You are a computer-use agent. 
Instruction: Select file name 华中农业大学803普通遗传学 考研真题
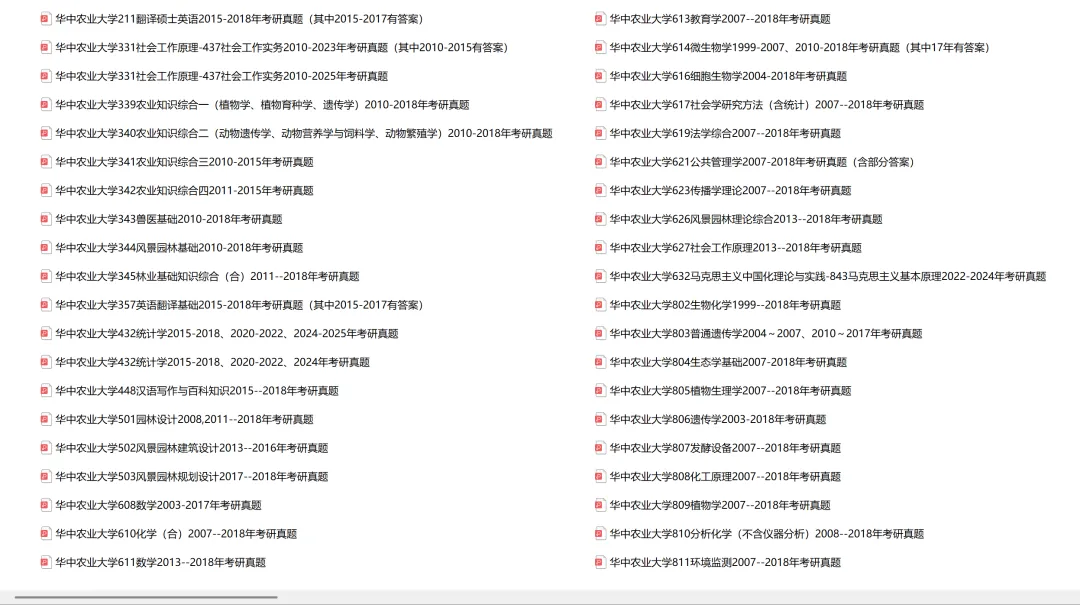(x=766, y=334)
